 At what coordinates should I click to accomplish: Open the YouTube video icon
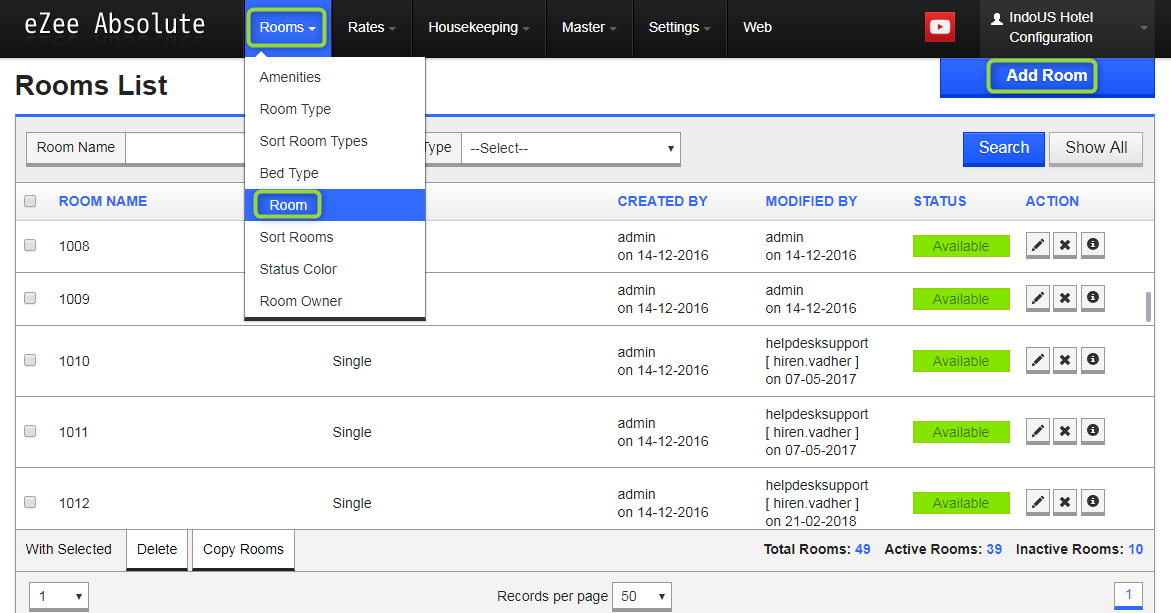(939, 27)
